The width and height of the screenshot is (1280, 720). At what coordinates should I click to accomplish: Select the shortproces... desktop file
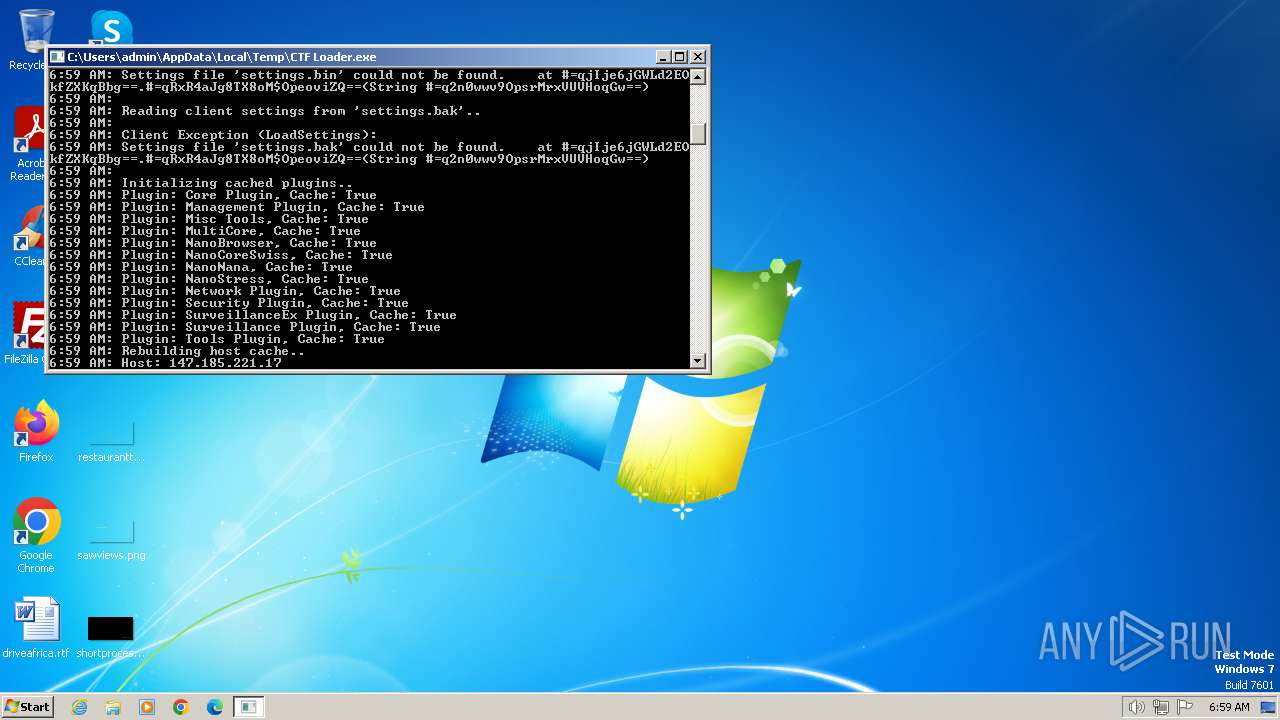pos(111,637)
